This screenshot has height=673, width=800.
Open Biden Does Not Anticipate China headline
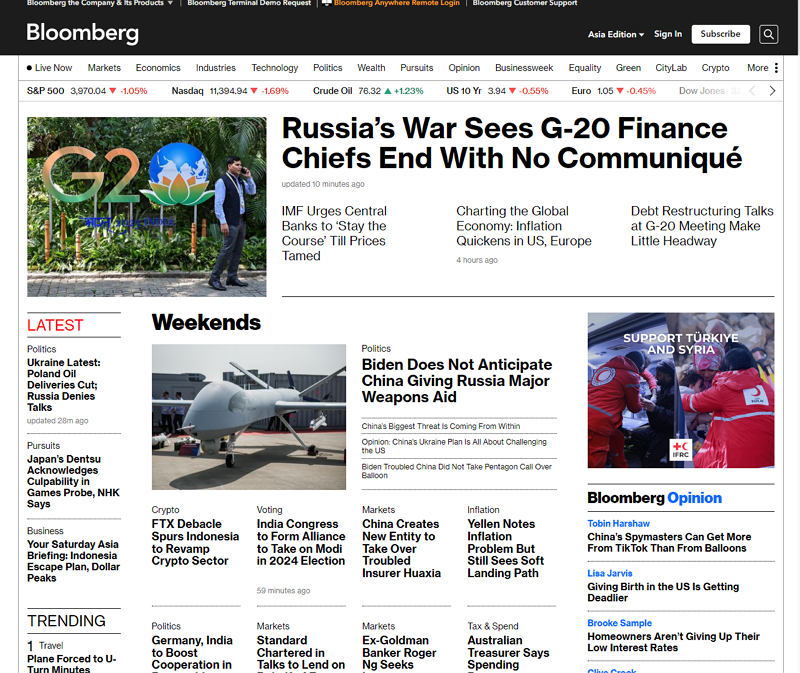pyautogui.click(x=457, y=381)
